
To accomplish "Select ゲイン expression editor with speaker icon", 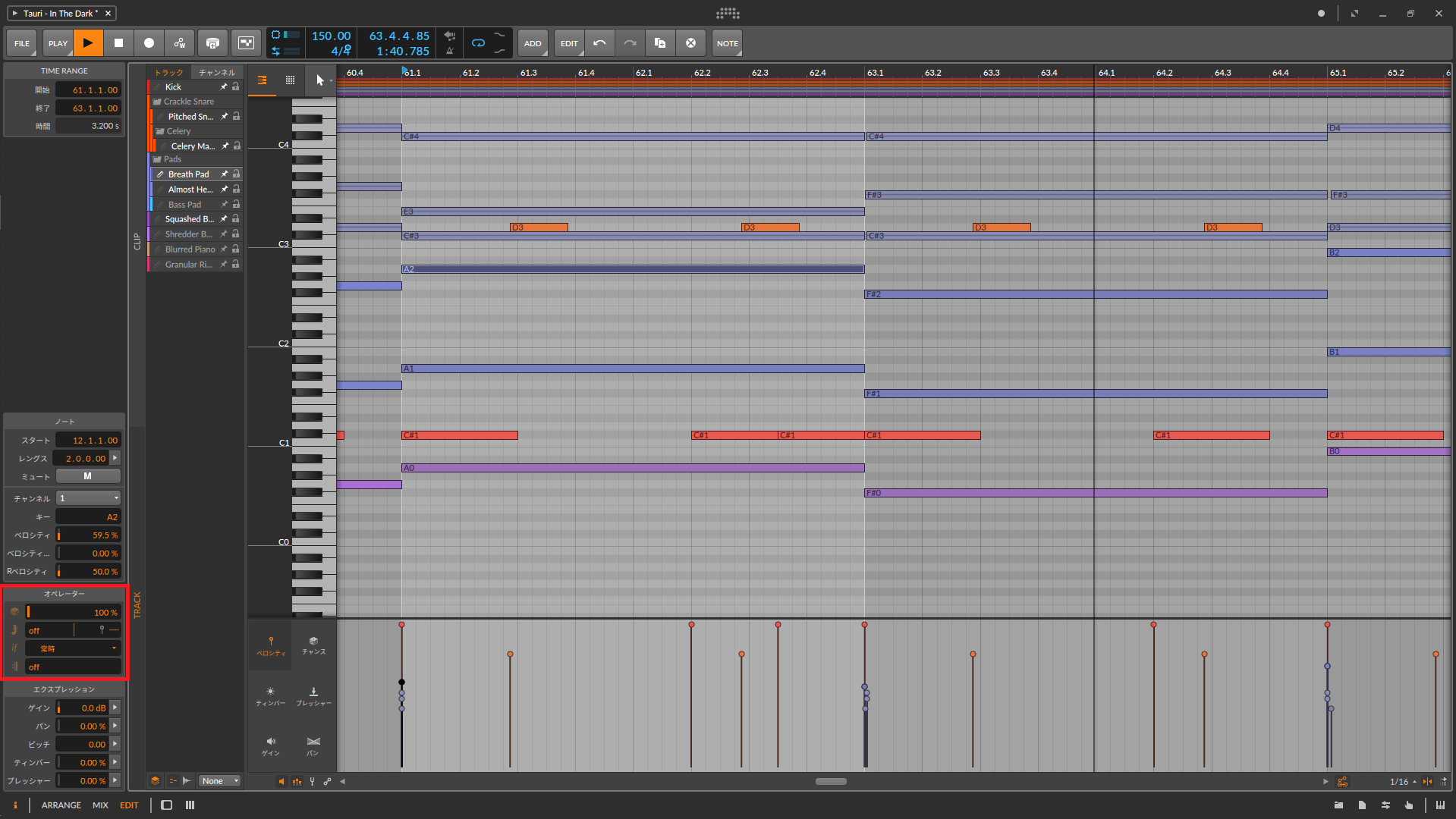I will [271, 746].
